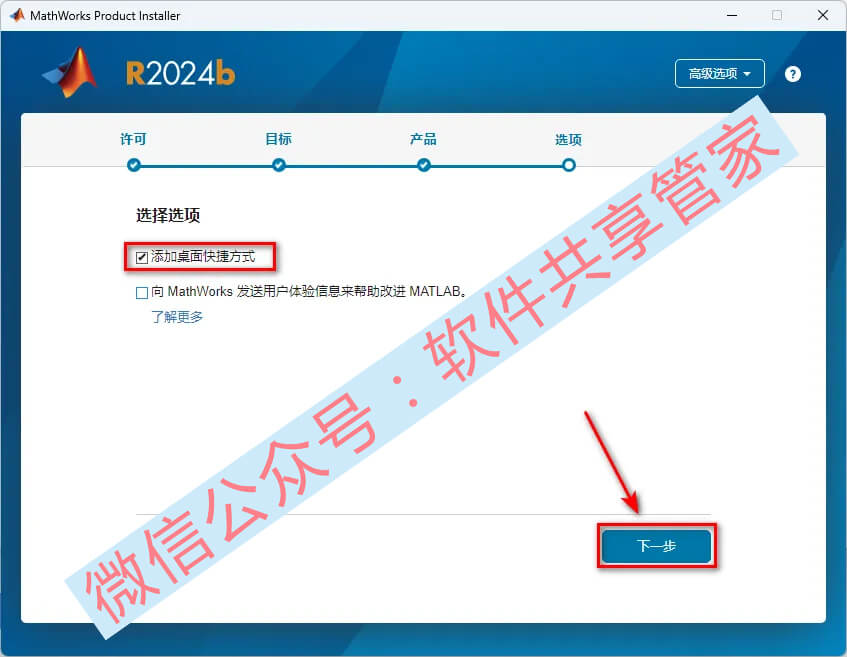Go to the 目标 step
The image size is (847, 657).
pos(278,139)
